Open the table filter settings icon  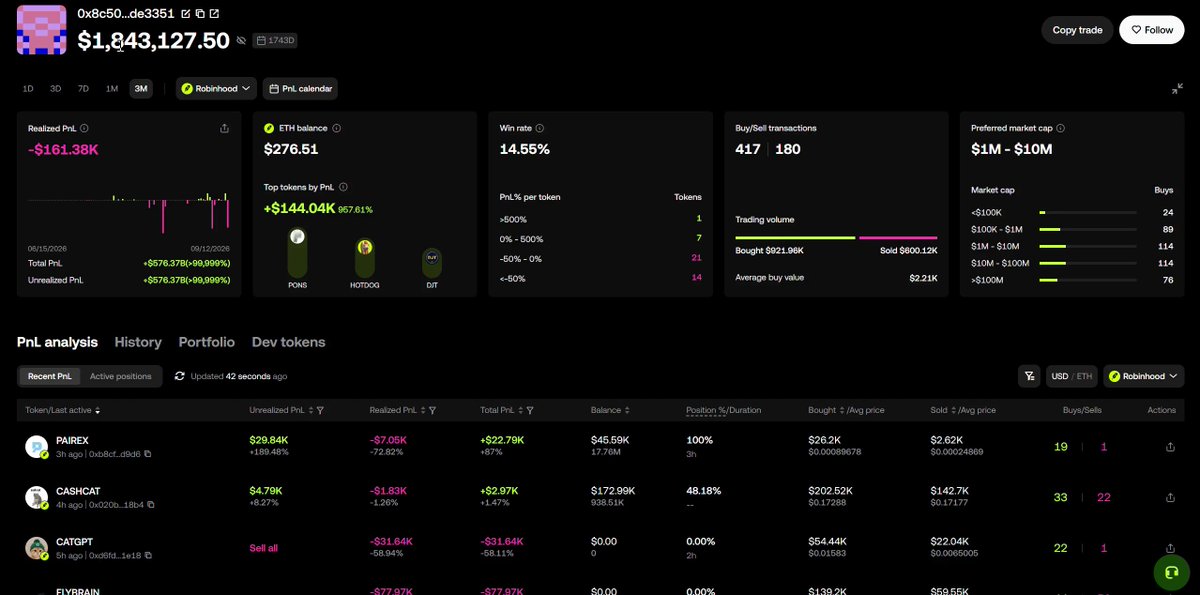point(1029,376)
